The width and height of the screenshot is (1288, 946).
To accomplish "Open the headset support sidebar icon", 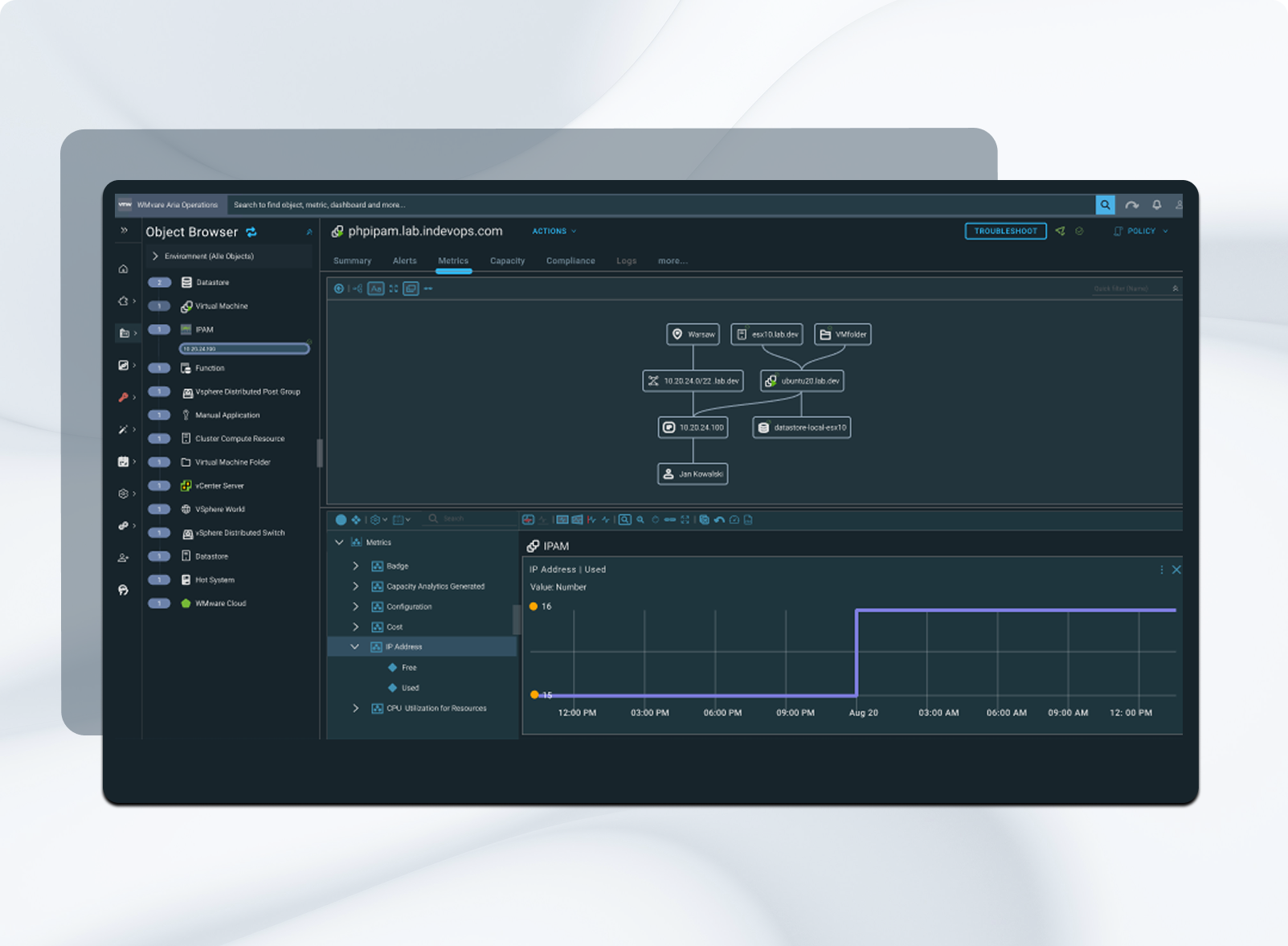I will 123,590.
